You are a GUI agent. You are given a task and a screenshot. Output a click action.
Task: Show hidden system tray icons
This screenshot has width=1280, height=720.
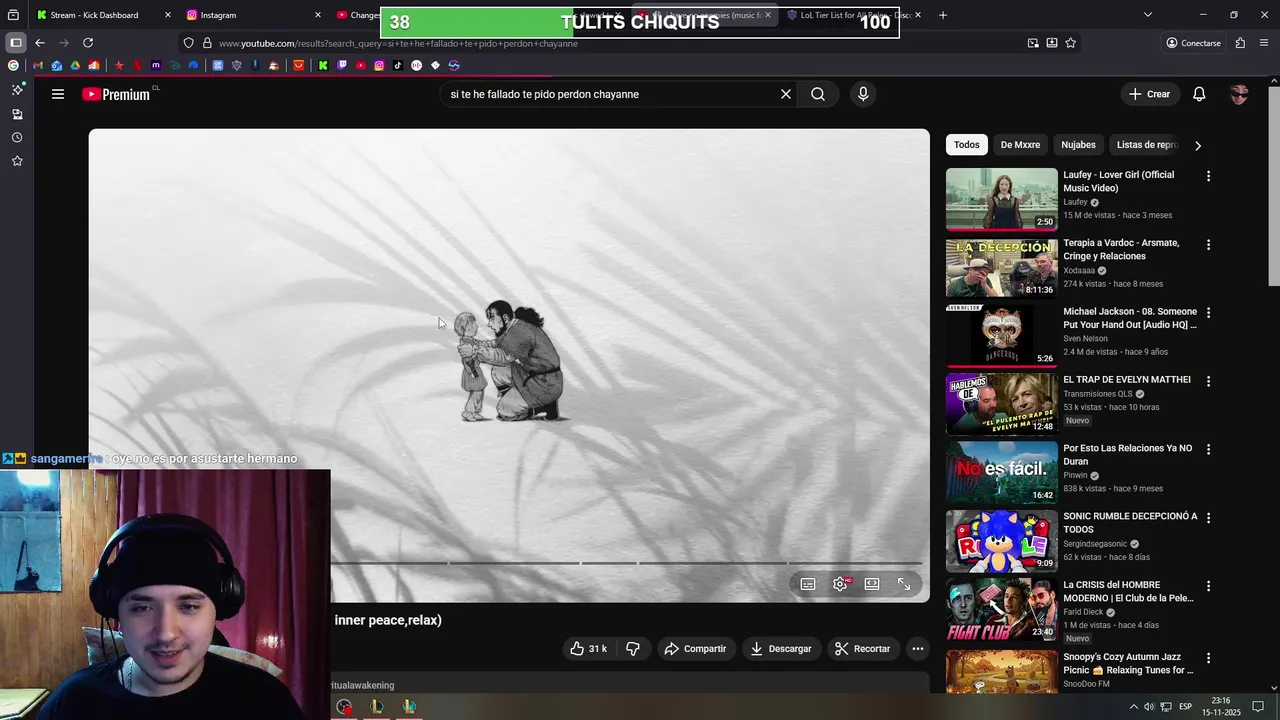point(1134,706)
